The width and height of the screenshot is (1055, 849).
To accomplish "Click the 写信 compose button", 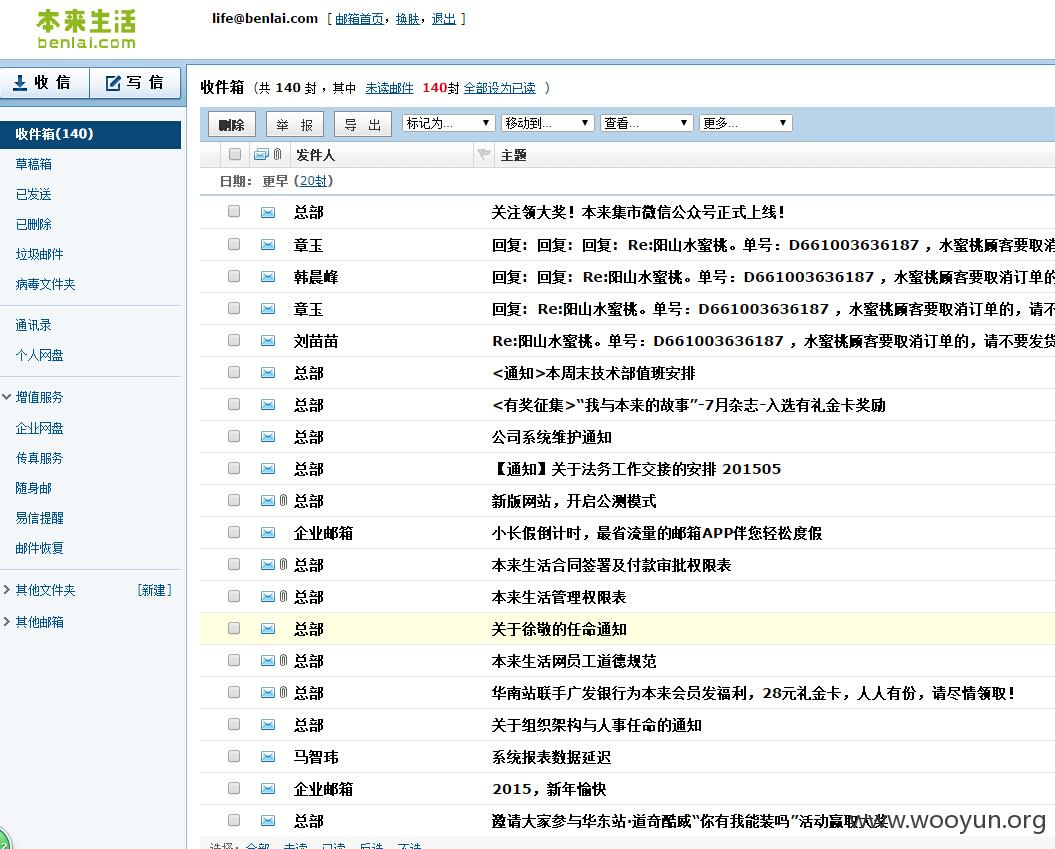I will tap(135, 83).
